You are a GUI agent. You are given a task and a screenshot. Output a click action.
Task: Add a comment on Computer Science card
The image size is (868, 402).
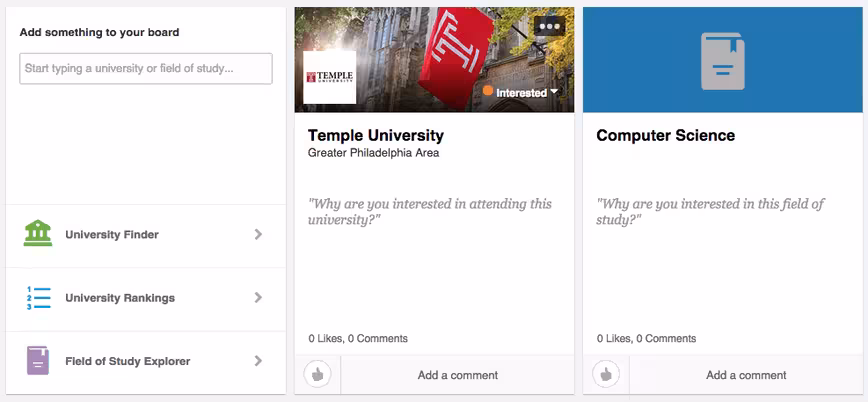746,375
